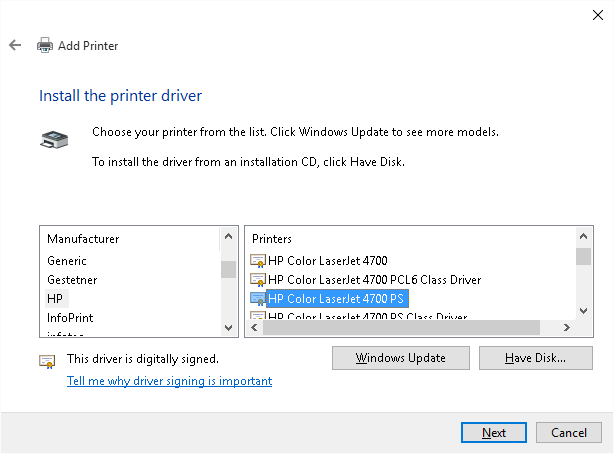Select Gestetner manufacturer

72,280
